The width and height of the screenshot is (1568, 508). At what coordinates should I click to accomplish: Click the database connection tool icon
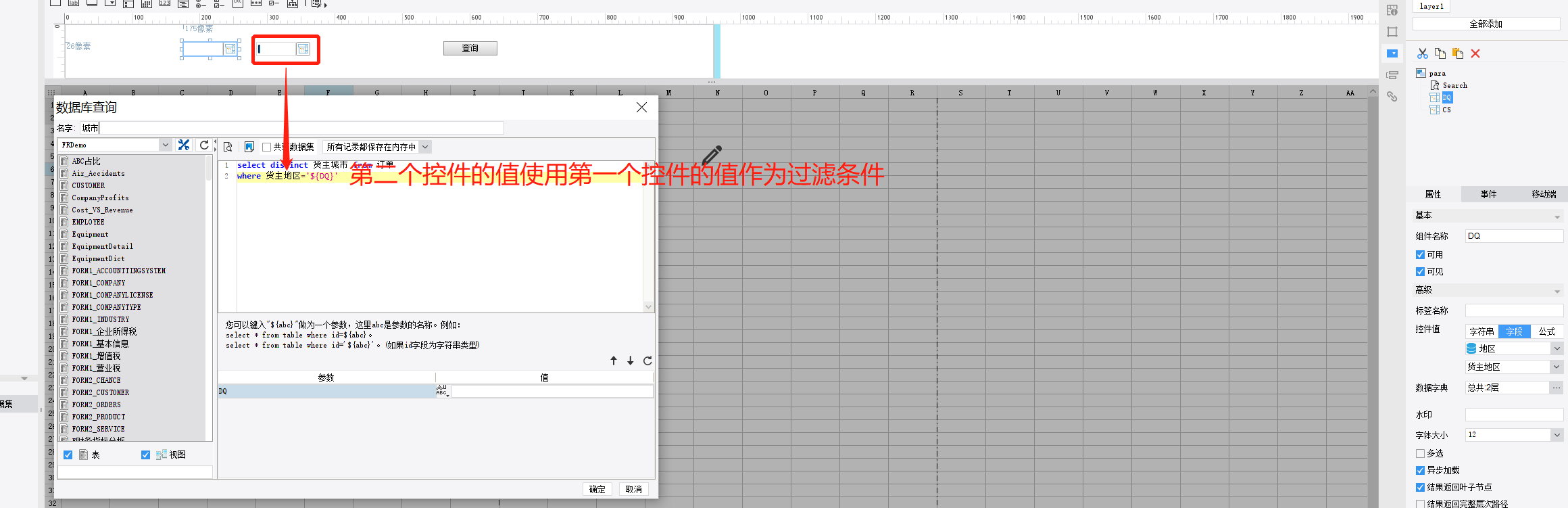tap(184, 145)
